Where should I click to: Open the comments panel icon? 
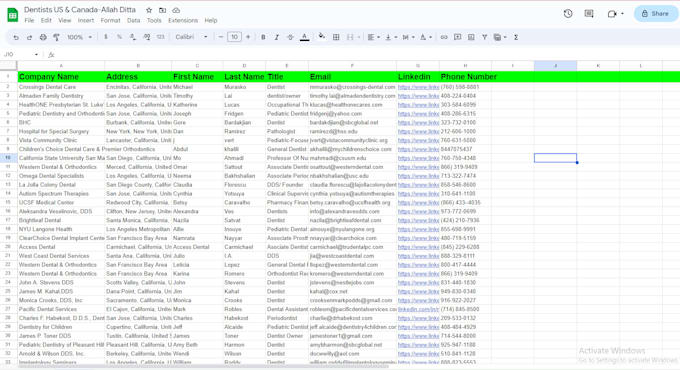[589, 13]
